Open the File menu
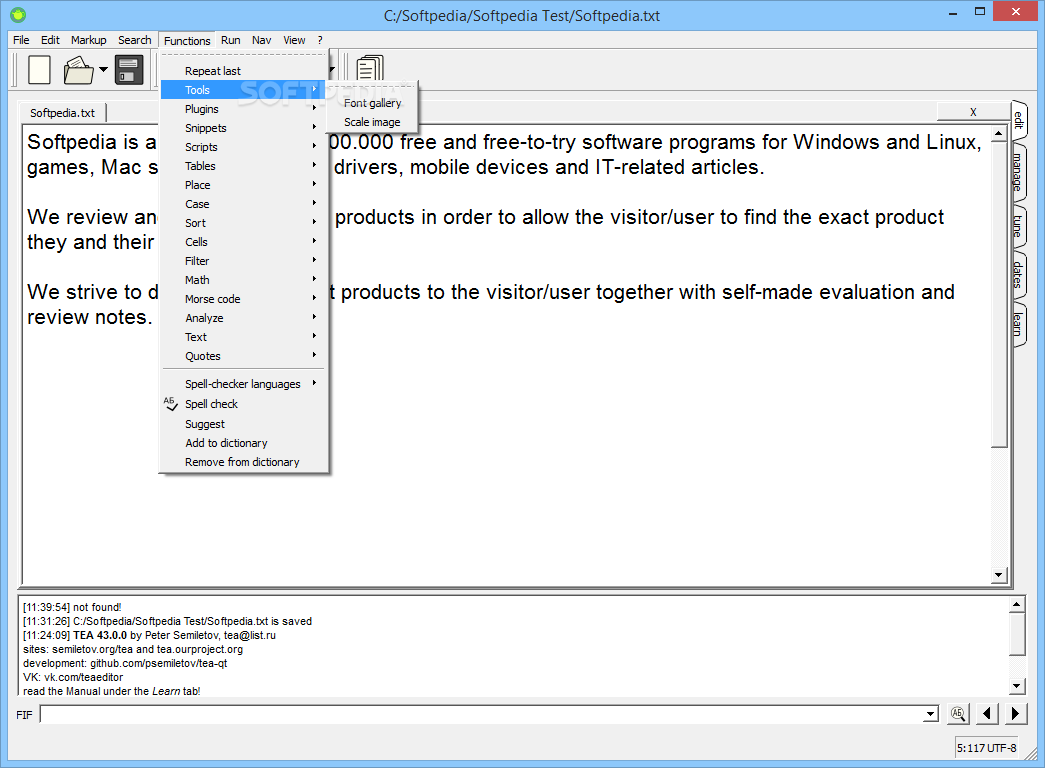The height and width of the screenshot is (768, 1045). click(21, 40)
